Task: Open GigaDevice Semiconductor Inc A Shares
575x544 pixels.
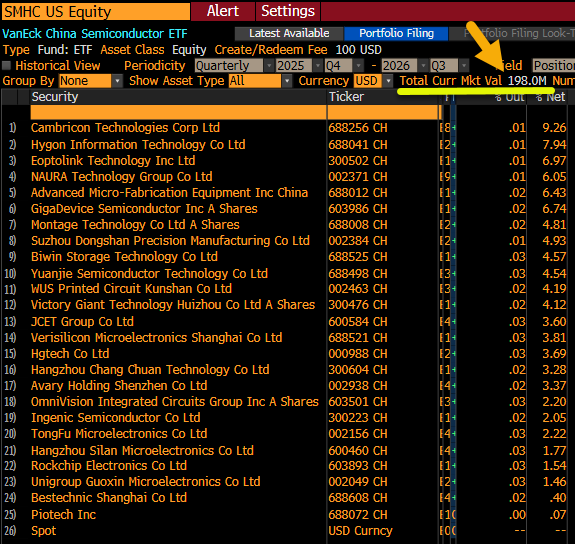Action: [144, 209]
